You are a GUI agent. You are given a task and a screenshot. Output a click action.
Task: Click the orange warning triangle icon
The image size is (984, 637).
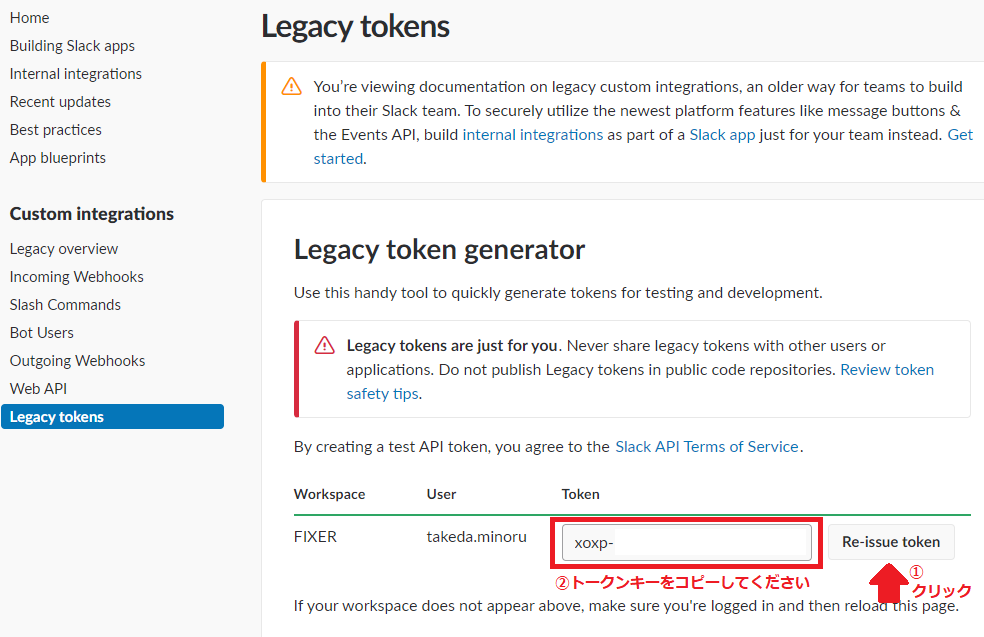click(x=291, y=86)
